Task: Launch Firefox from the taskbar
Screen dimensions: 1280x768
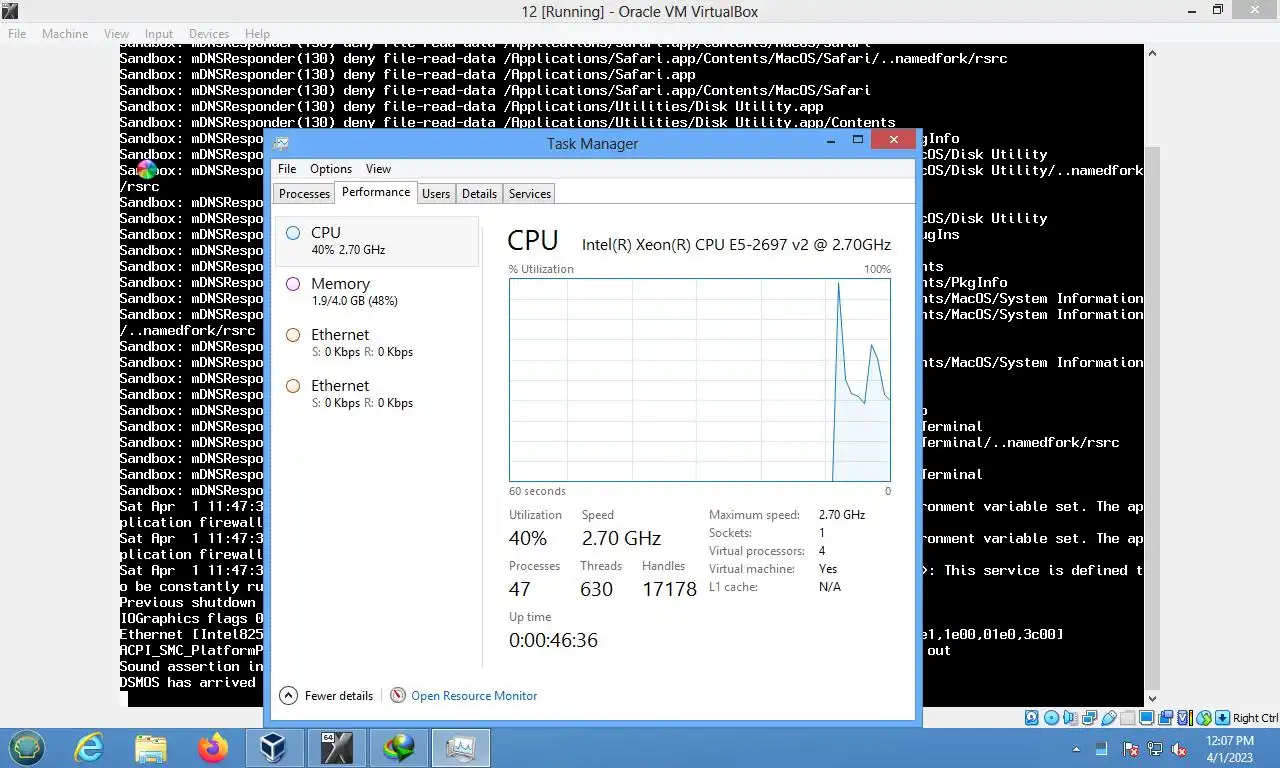Action: [213, 747]
